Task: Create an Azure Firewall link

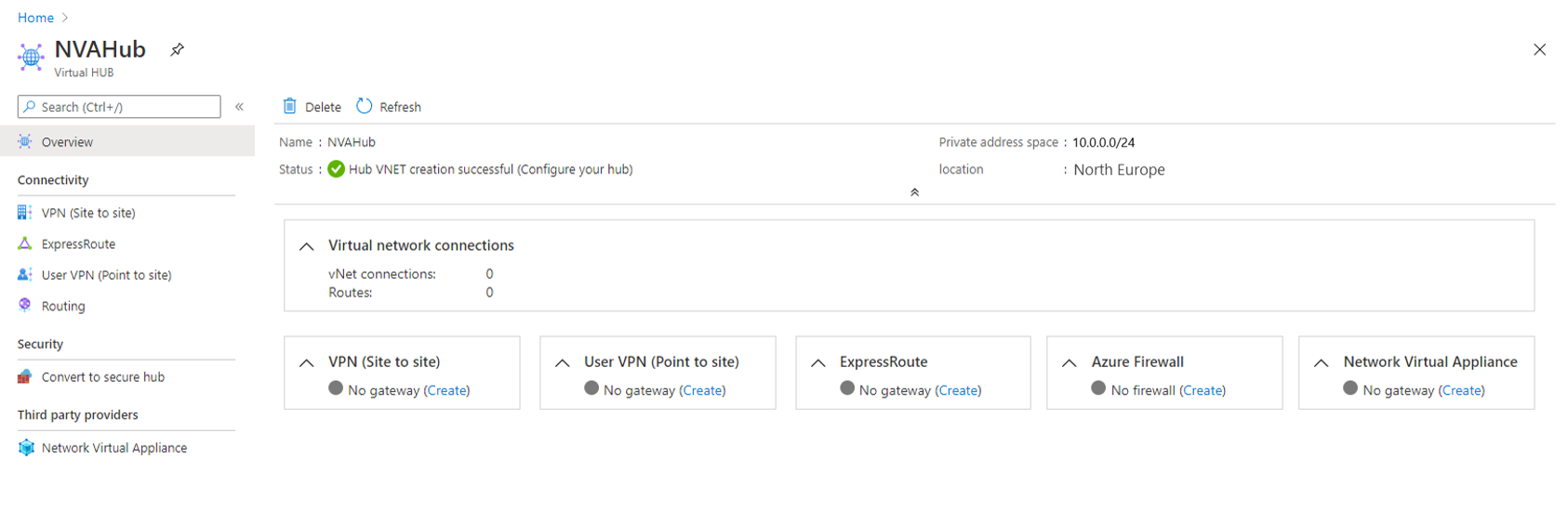Action: click(x=1203, y=390)
